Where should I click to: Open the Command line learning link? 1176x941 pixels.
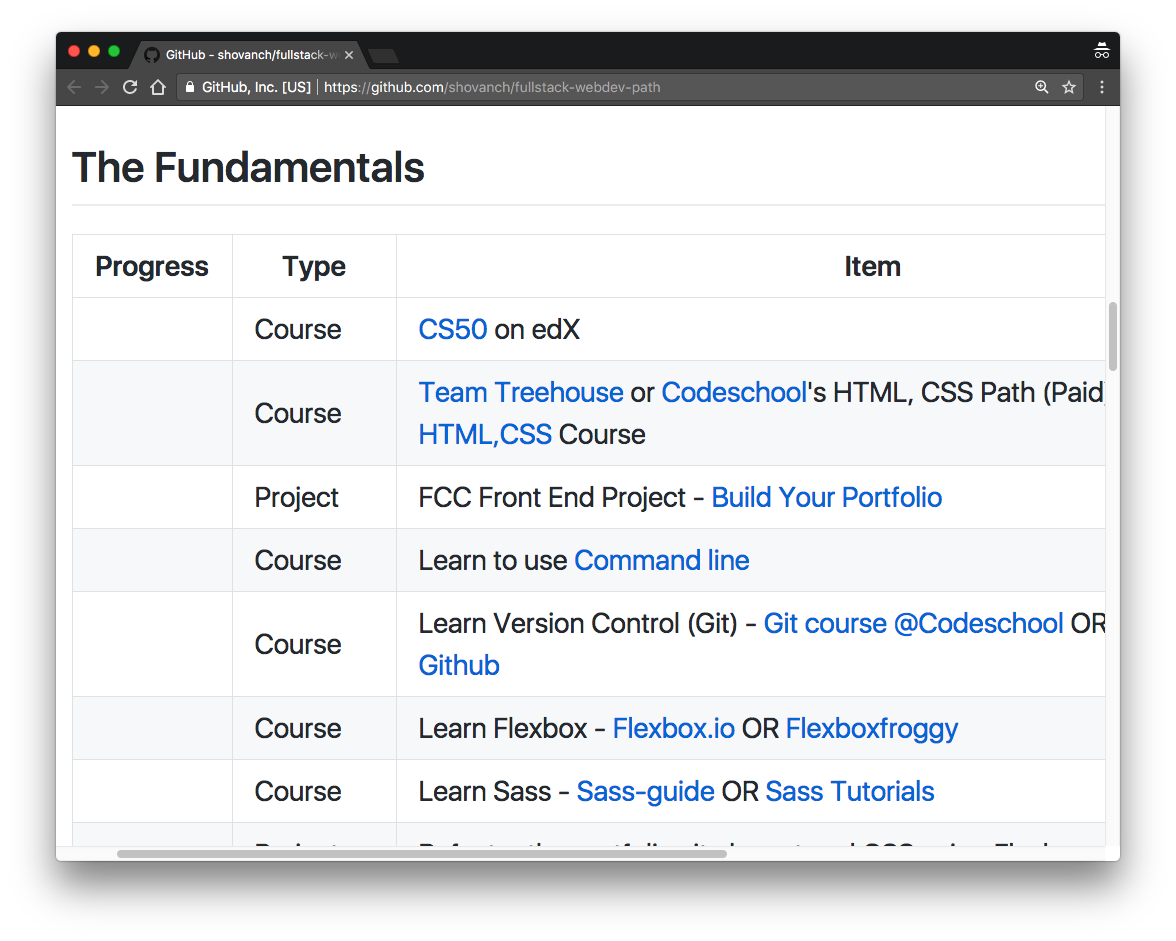(661, 560)
